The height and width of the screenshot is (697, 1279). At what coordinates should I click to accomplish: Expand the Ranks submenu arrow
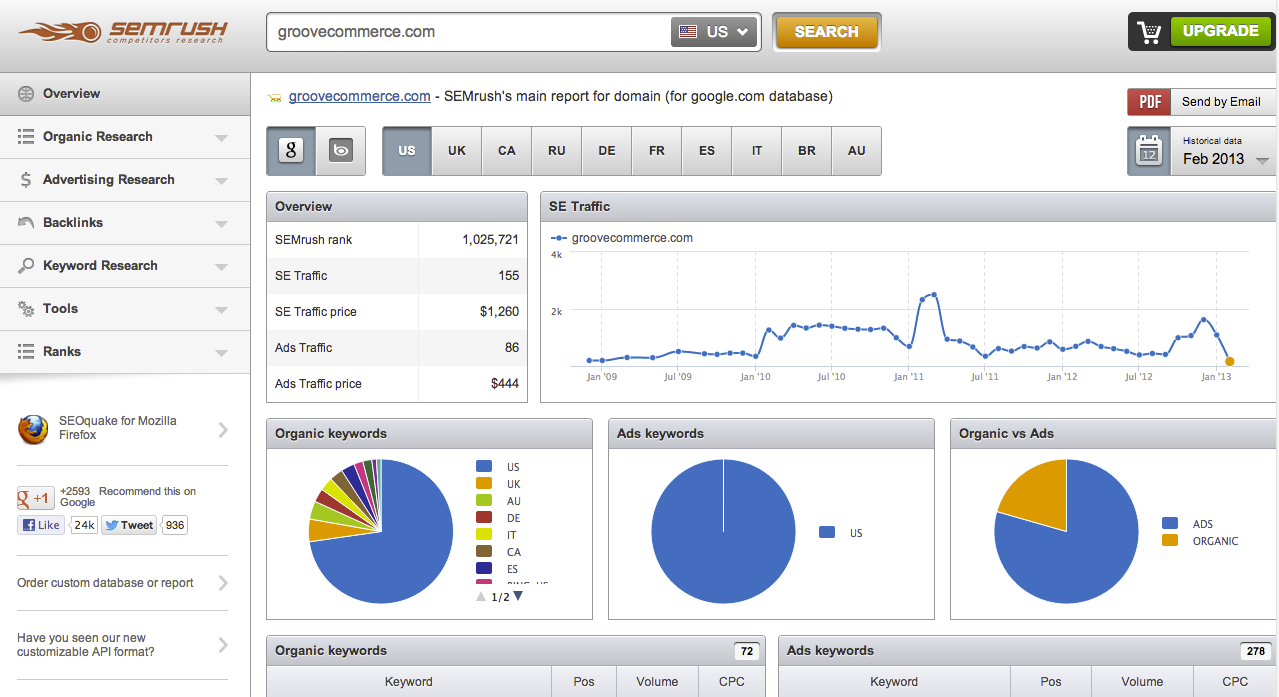pos(222,353)
